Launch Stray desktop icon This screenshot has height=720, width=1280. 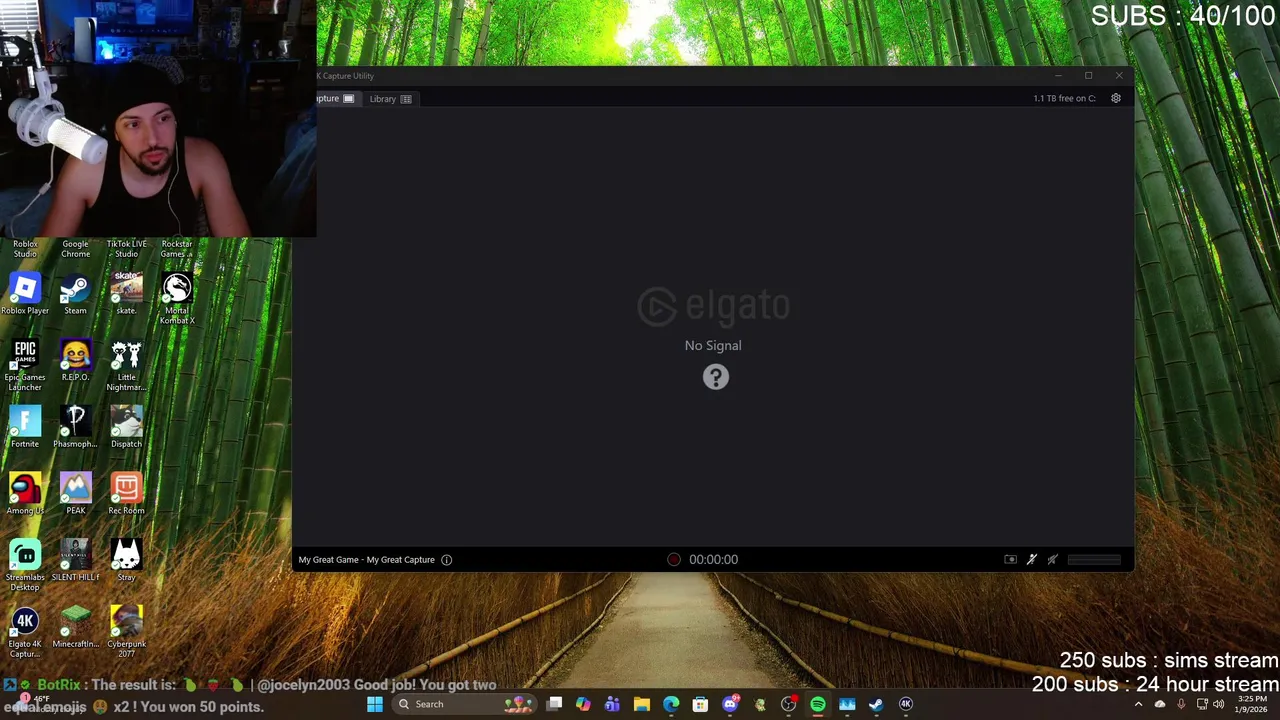click(x=126, y=562)
